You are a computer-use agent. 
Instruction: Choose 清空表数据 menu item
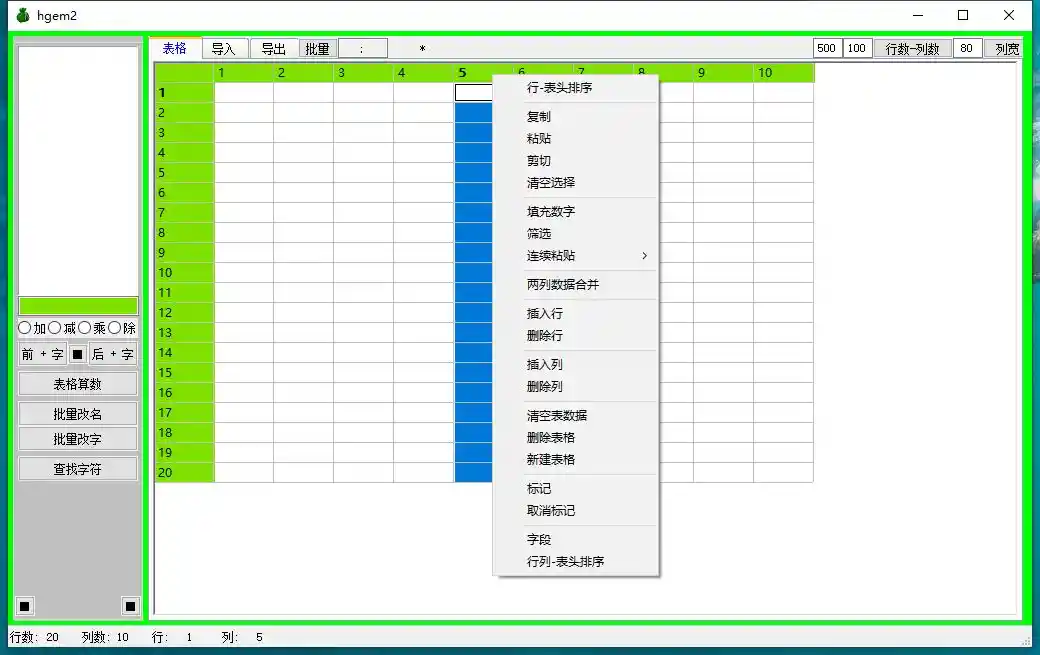576,416
